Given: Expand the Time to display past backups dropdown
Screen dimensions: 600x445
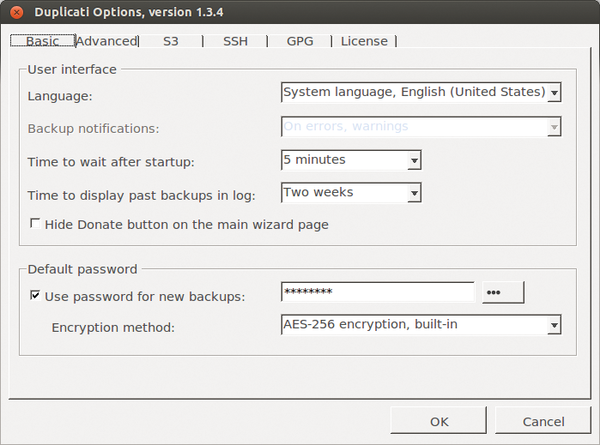Looking at the screenshot, I should point(351,192).
